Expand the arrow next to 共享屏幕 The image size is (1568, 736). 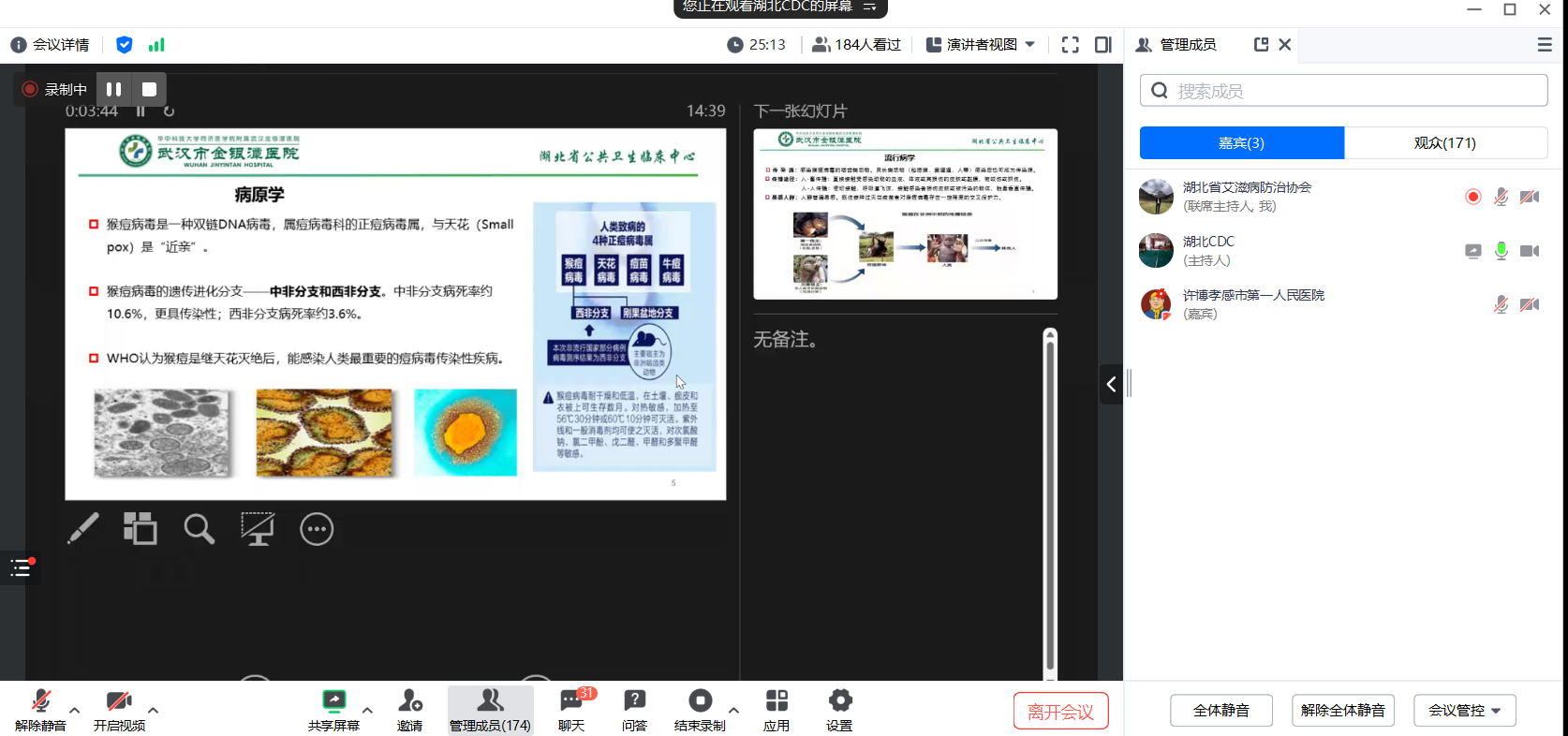click(367, 710)
